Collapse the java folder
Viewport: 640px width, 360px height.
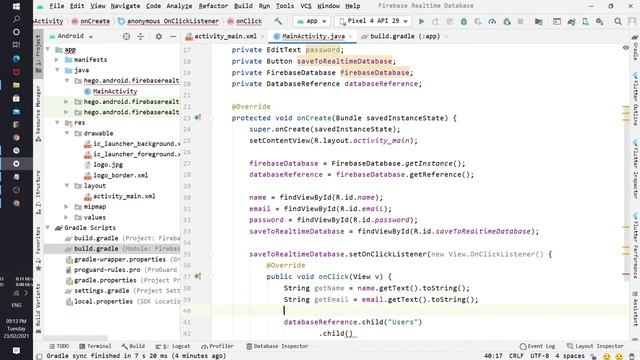click(57, 70)
